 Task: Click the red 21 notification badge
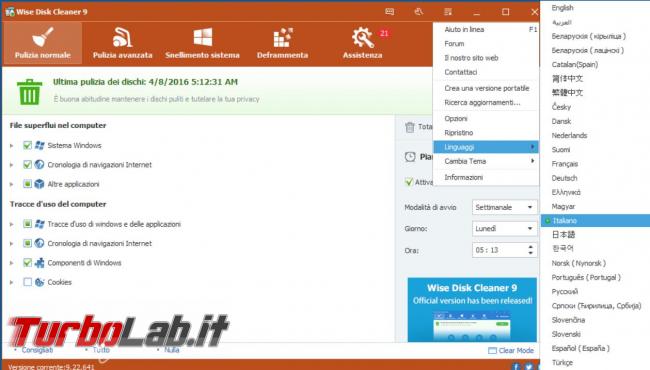pyautogui.click(x=384, y=33)
